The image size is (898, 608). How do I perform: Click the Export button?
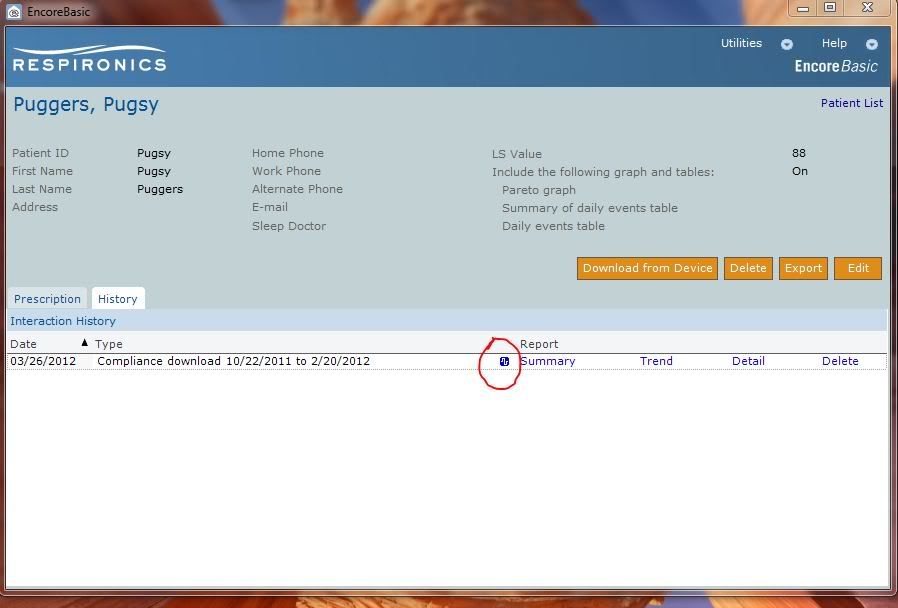(803, 268)
